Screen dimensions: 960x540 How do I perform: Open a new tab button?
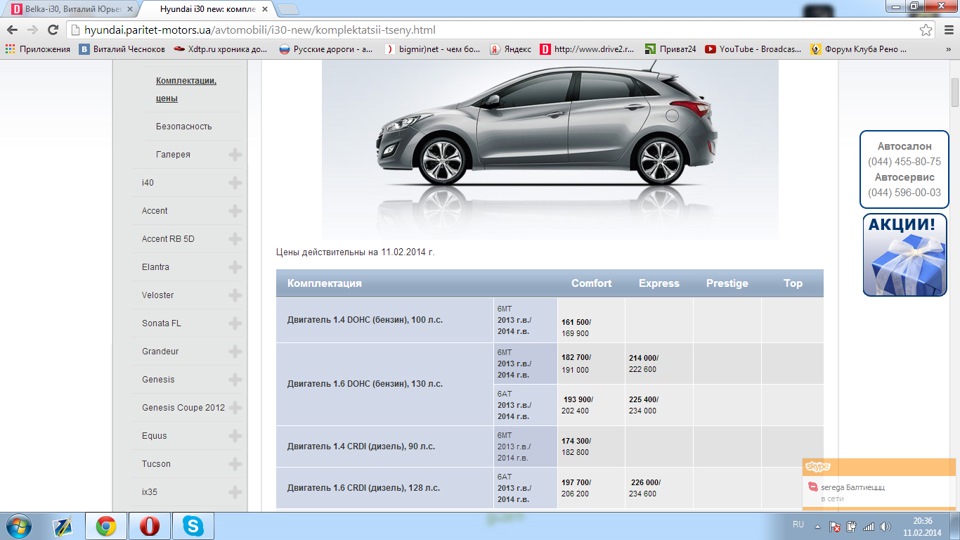[288, 9]
